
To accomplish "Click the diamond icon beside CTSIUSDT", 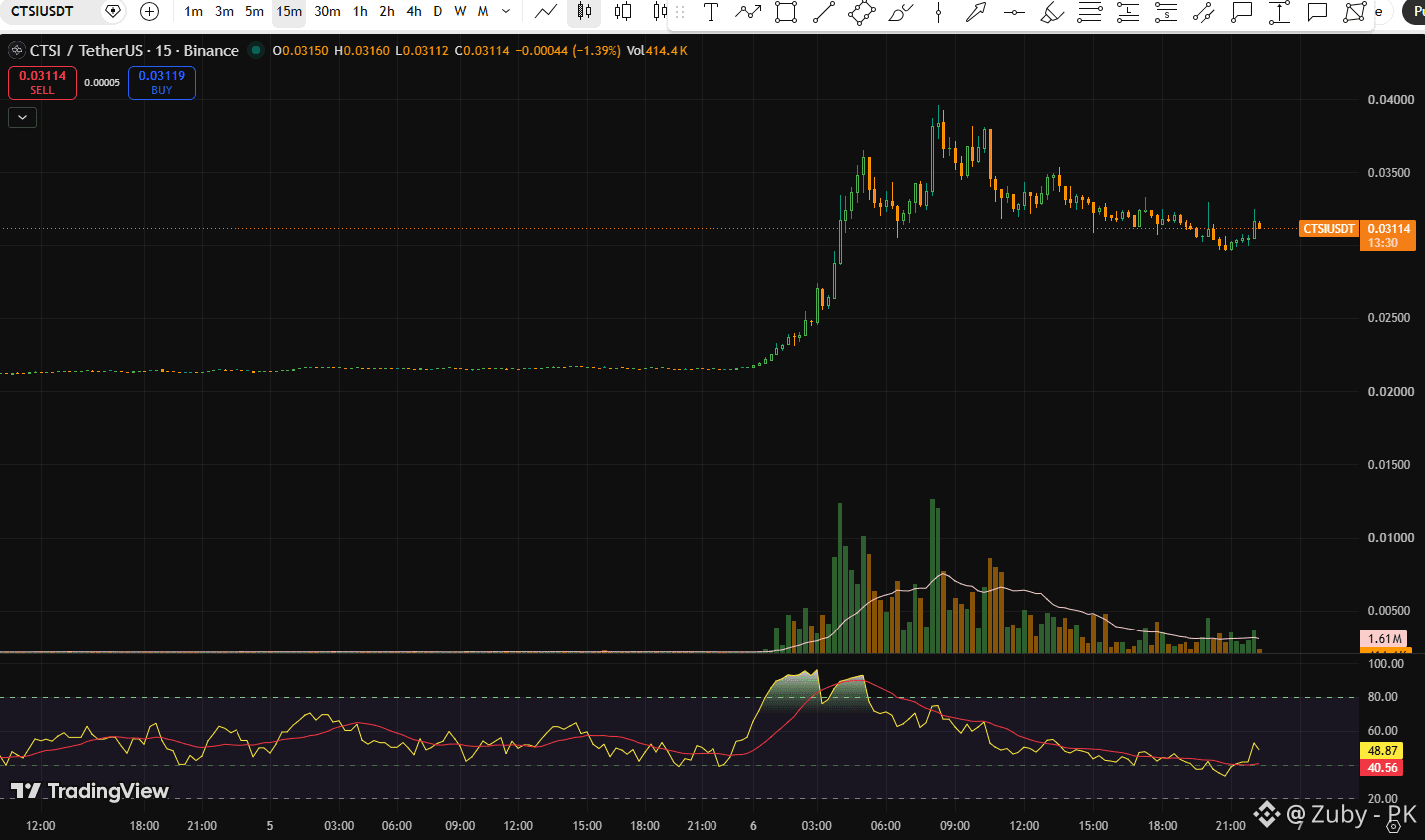I will [x=113, y=12].
